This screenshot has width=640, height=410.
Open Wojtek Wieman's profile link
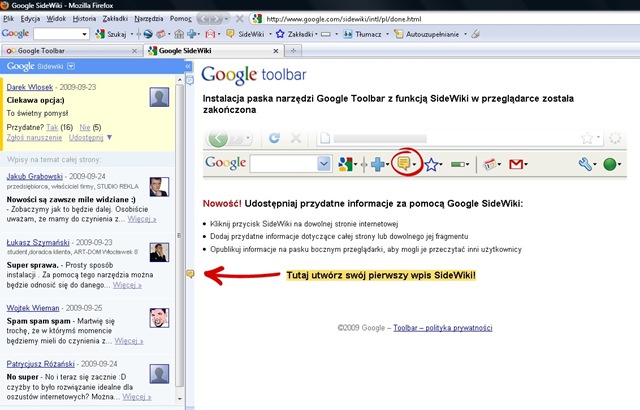[33, 308]
